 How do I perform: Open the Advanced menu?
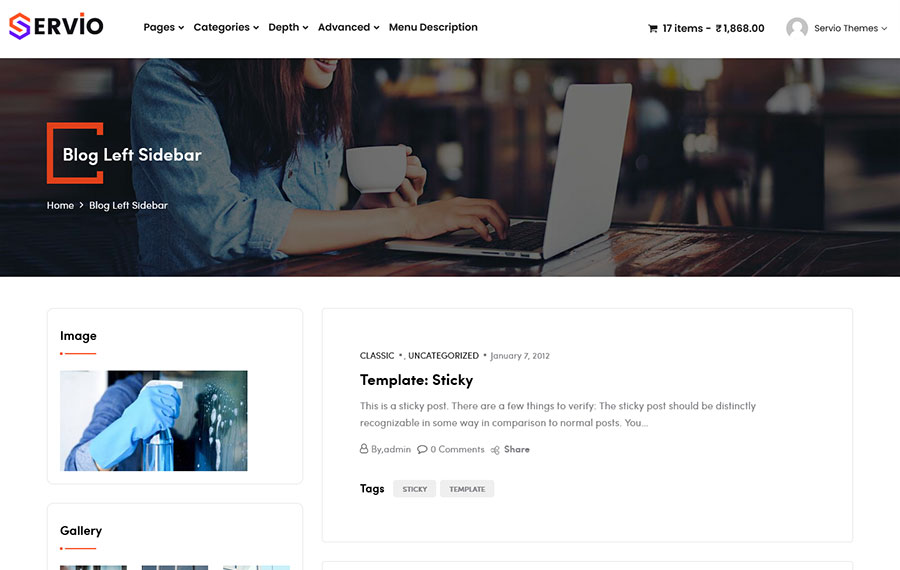point(348,28)
